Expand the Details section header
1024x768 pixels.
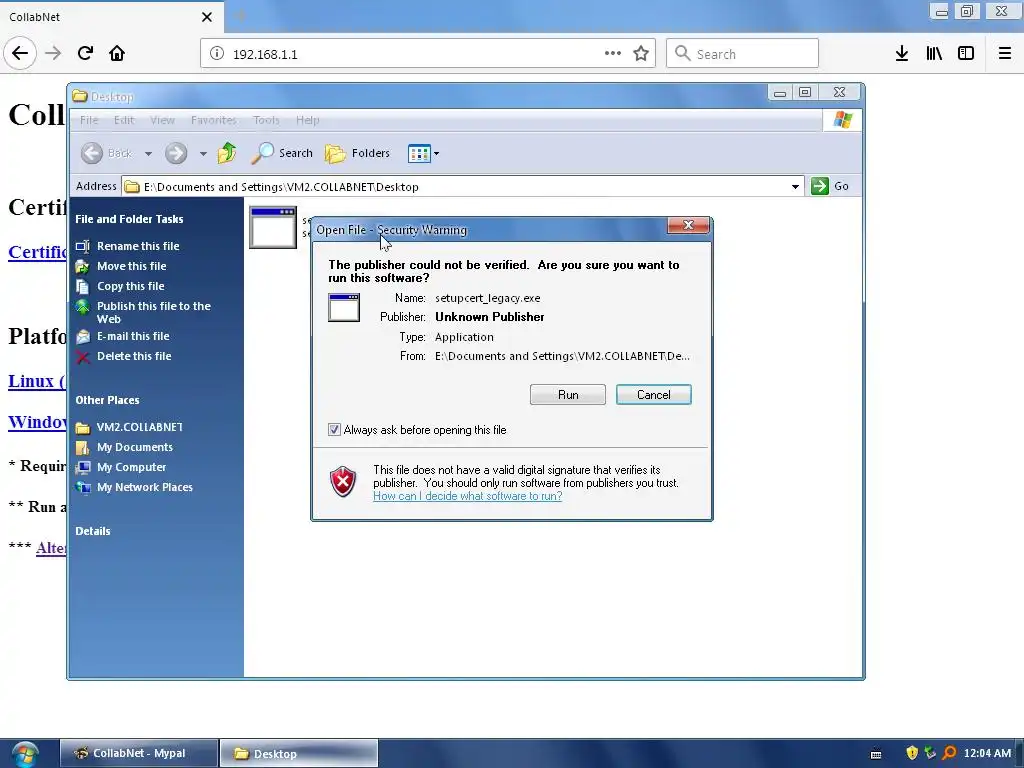[x=93, y=531]
